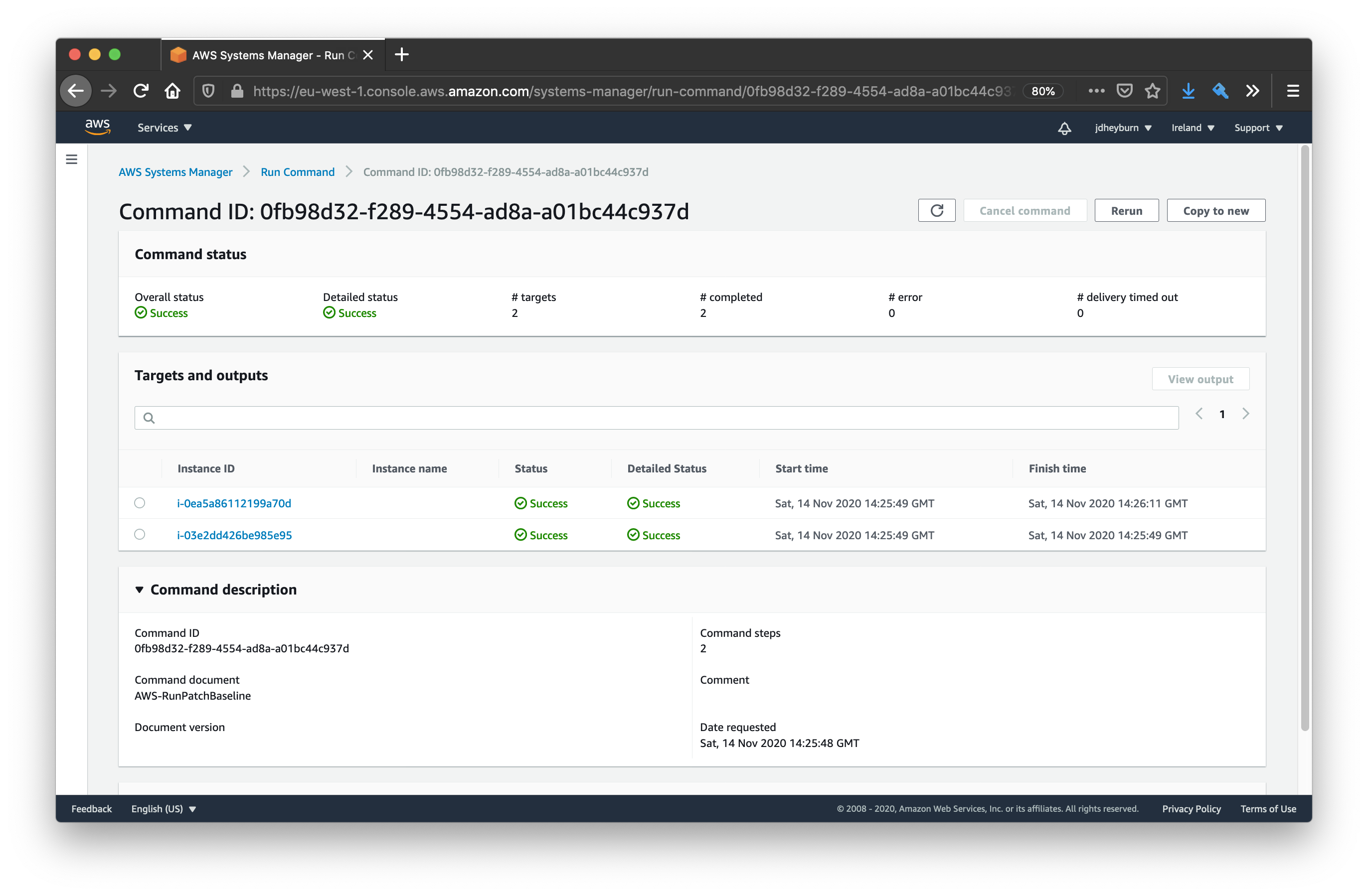Click the Rerun button
Screen dimensions: 1368x896
click(1126, 210)
